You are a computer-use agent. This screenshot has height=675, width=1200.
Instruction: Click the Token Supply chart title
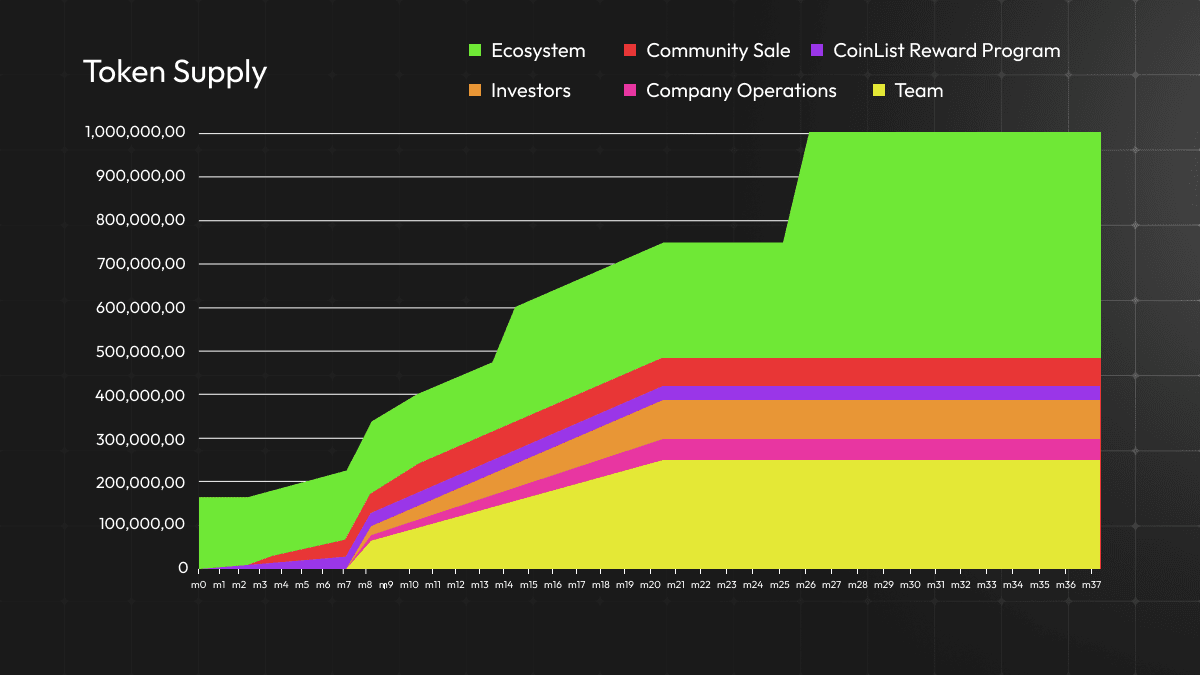pos(175,72)
